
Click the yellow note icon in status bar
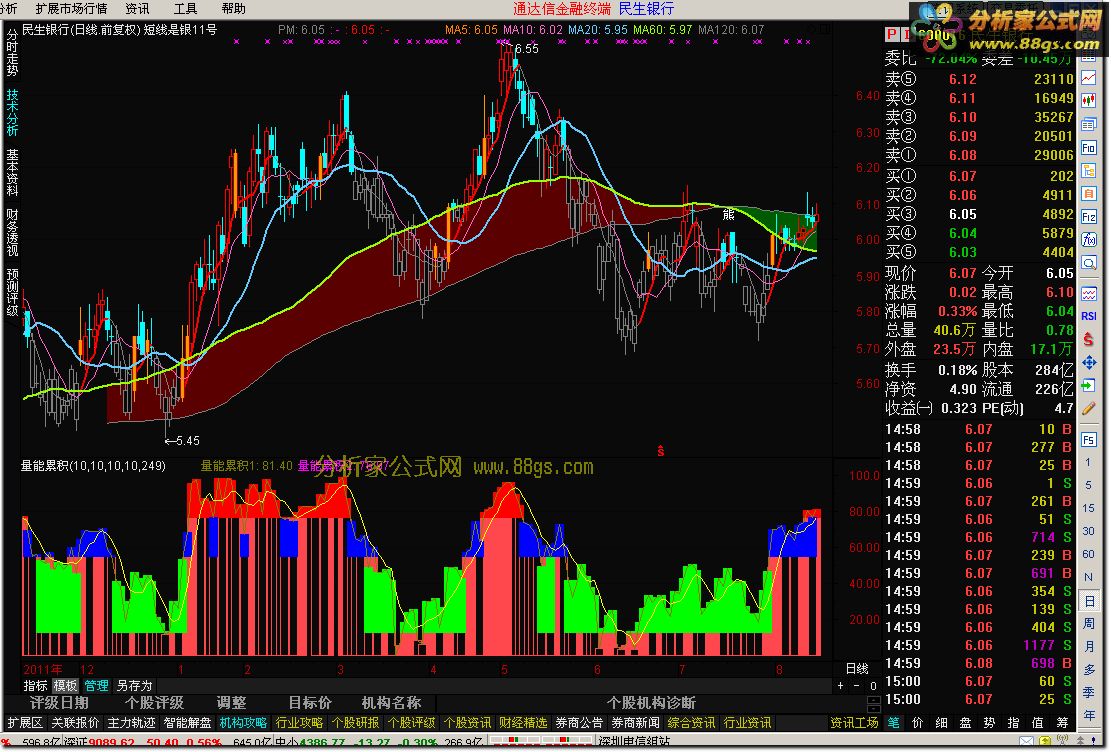(1043, 743)
